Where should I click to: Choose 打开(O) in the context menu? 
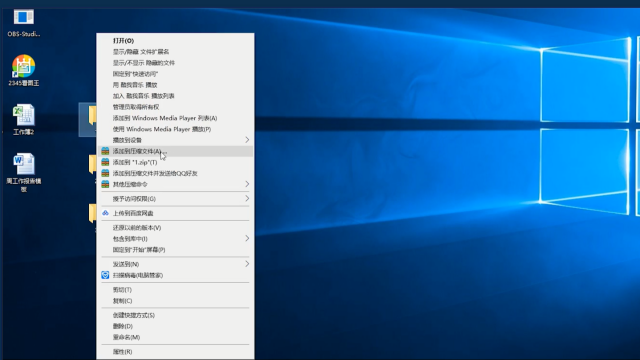click(x=175, y=41)
